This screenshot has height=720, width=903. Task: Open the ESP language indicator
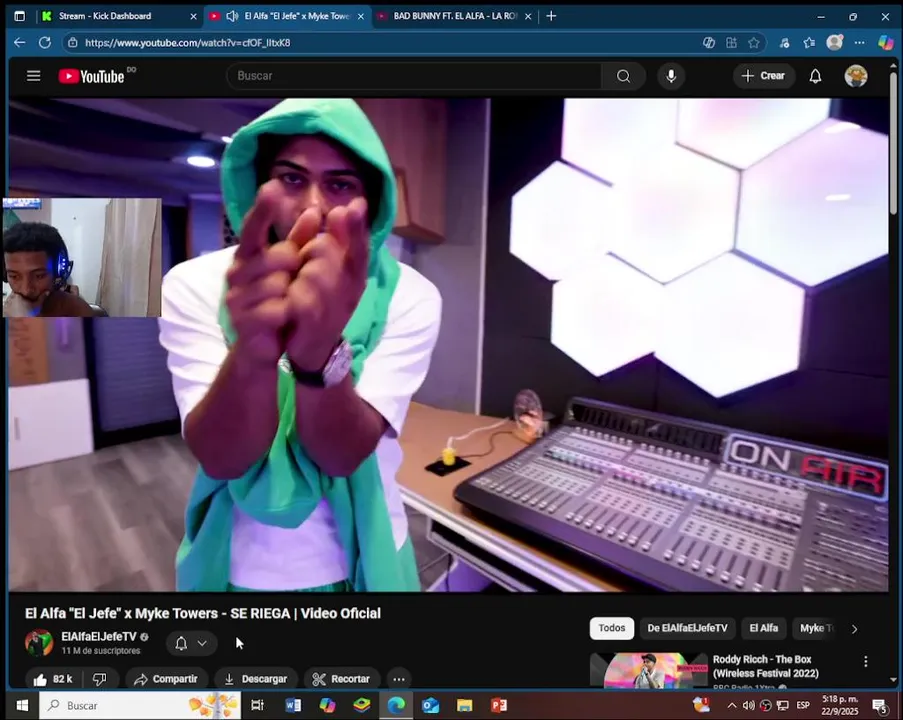(x=803, y=705)
